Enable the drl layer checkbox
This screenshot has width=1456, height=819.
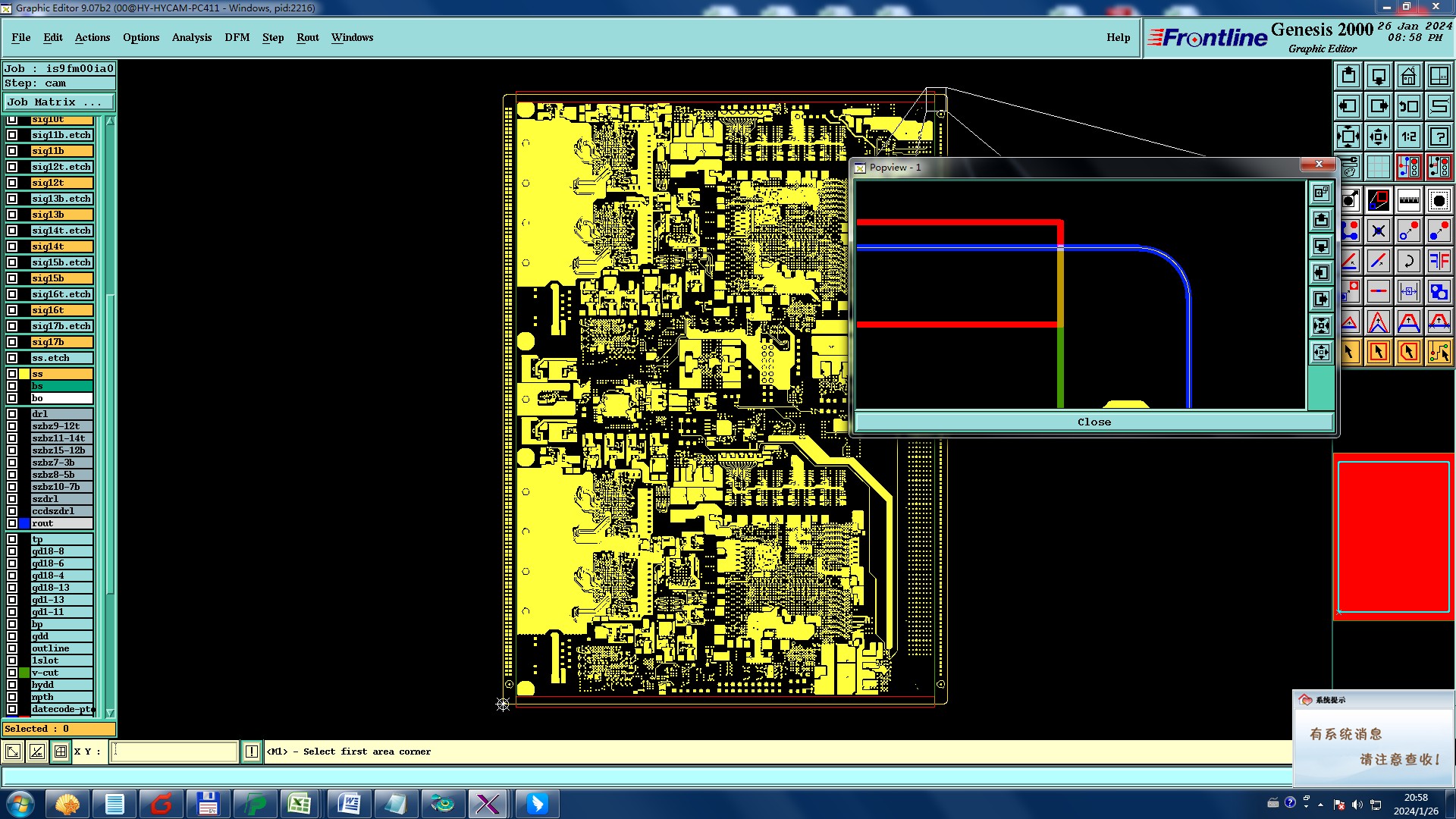click(12, 414)
